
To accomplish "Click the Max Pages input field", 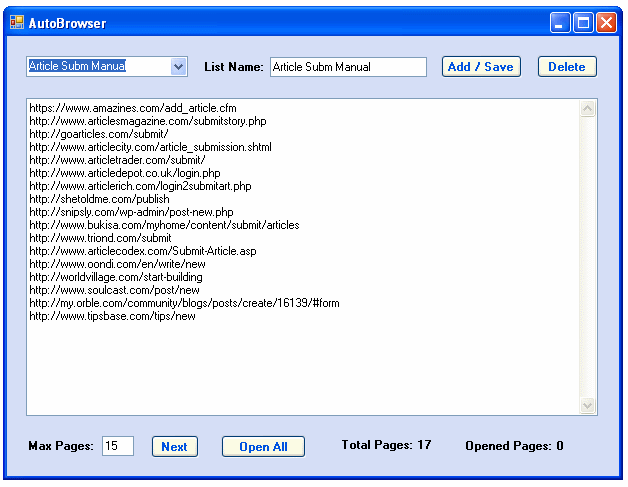I will coord(118,446).
